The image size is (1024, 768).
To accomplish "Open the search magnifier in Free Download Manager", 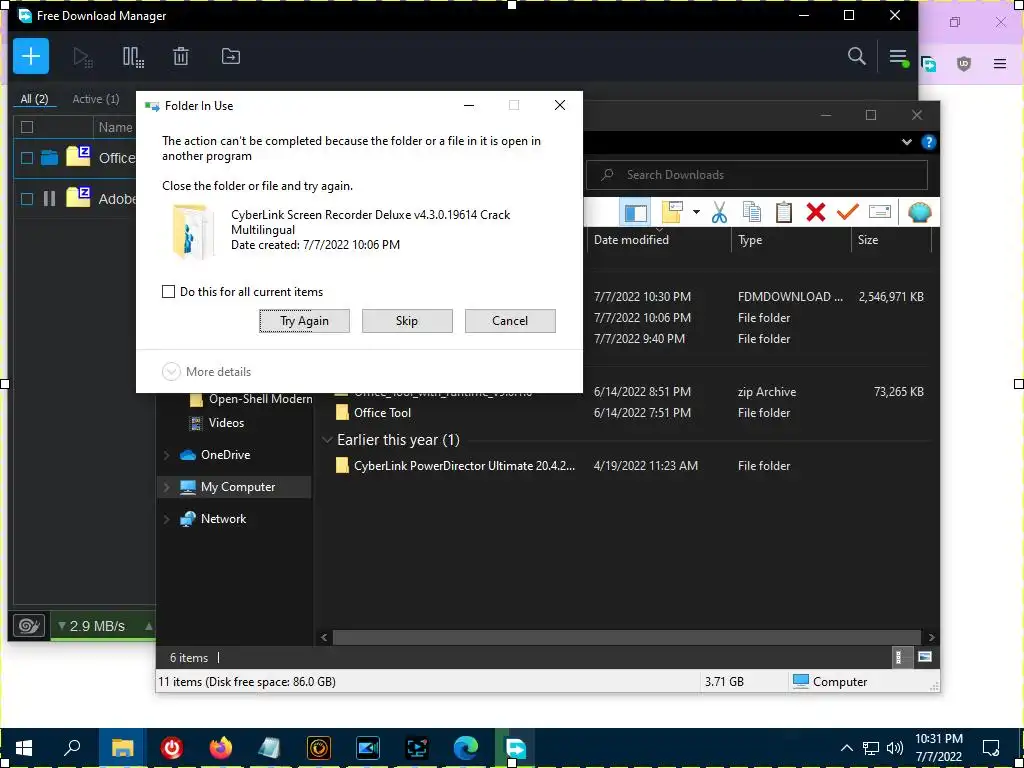I will (856, 56).
